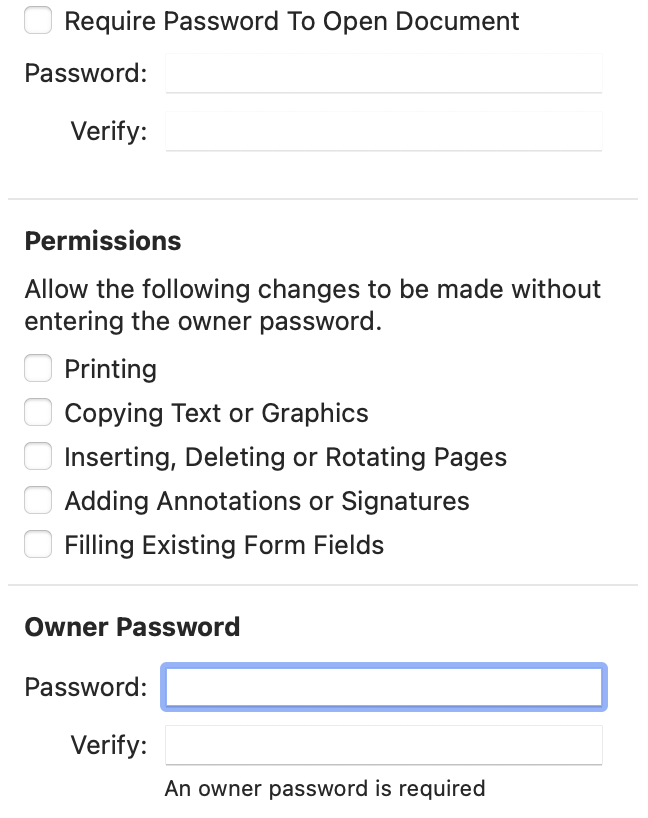
Task: Toggle Adding Annotations or Signatures checkbox
Action: [x=38, y=501]
